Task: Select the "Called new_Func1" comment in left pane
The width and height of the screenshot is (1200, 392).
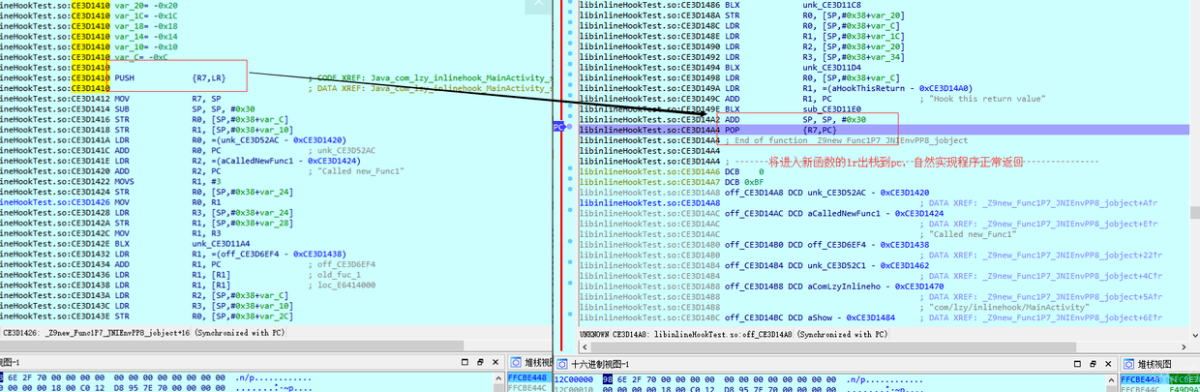Action: (x=360, y=171)
